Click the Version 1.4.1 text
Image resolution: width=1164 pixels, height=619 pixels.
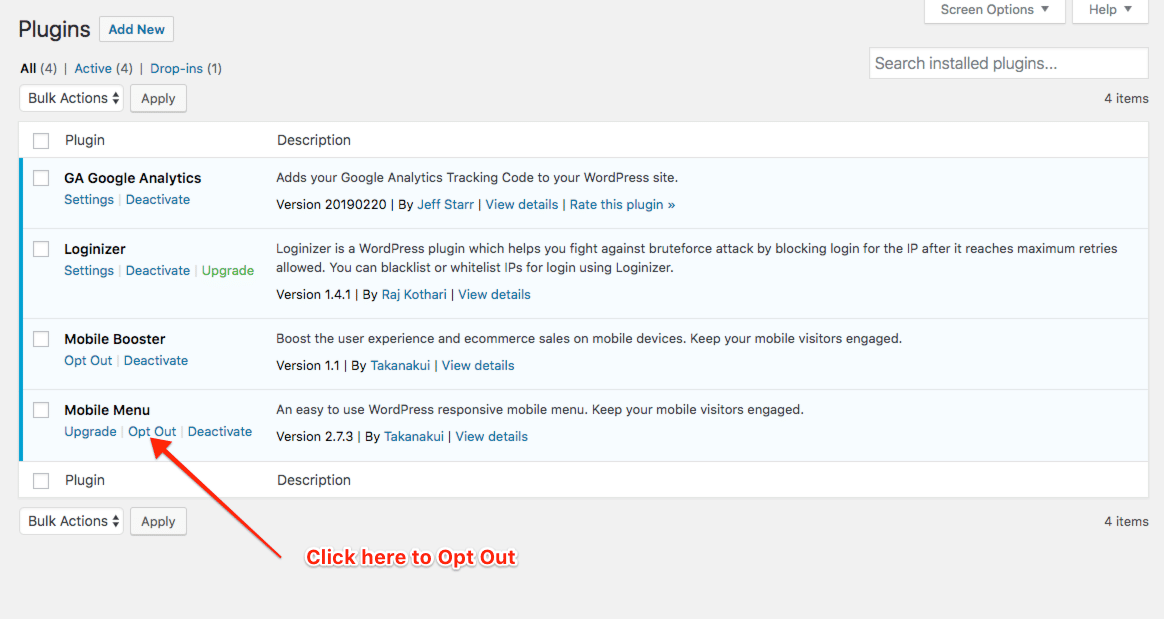pyautogui.click(x=313, y=295)
